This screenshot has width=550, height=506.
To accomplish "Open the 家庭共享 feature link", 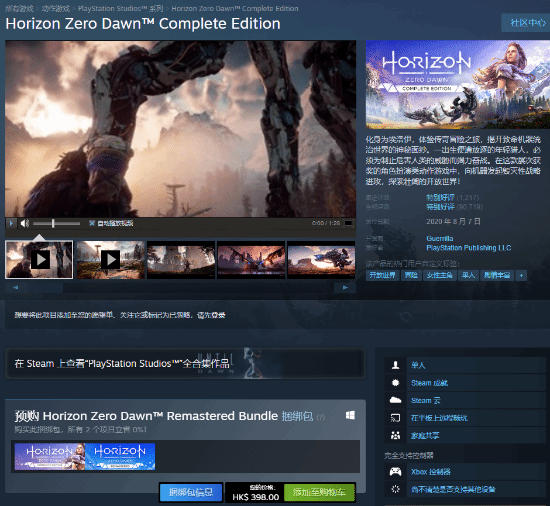I will [x=425, y=436].
